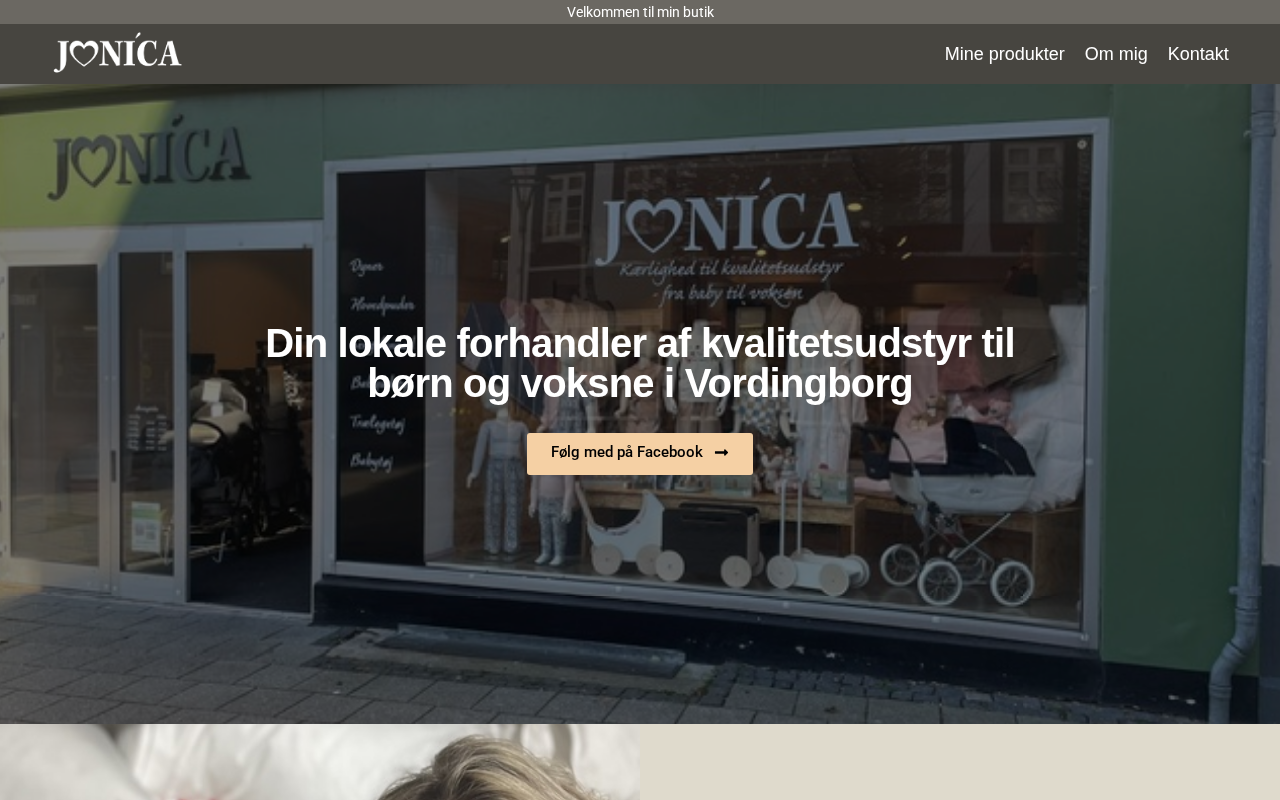Click the hero headline about kvalitetsudstyr in Vordingborg
The height and width of the screenshot is (800, 1280).
coord(640,363)
